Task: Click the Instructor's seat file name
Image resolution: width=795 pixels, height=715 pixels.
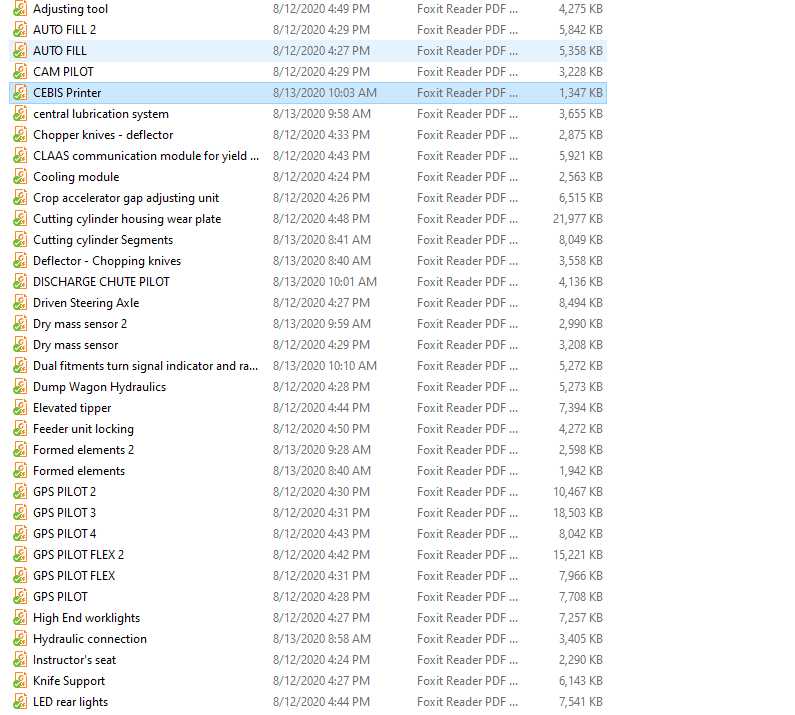Action: pyautogui.click(x=75, y=660)
